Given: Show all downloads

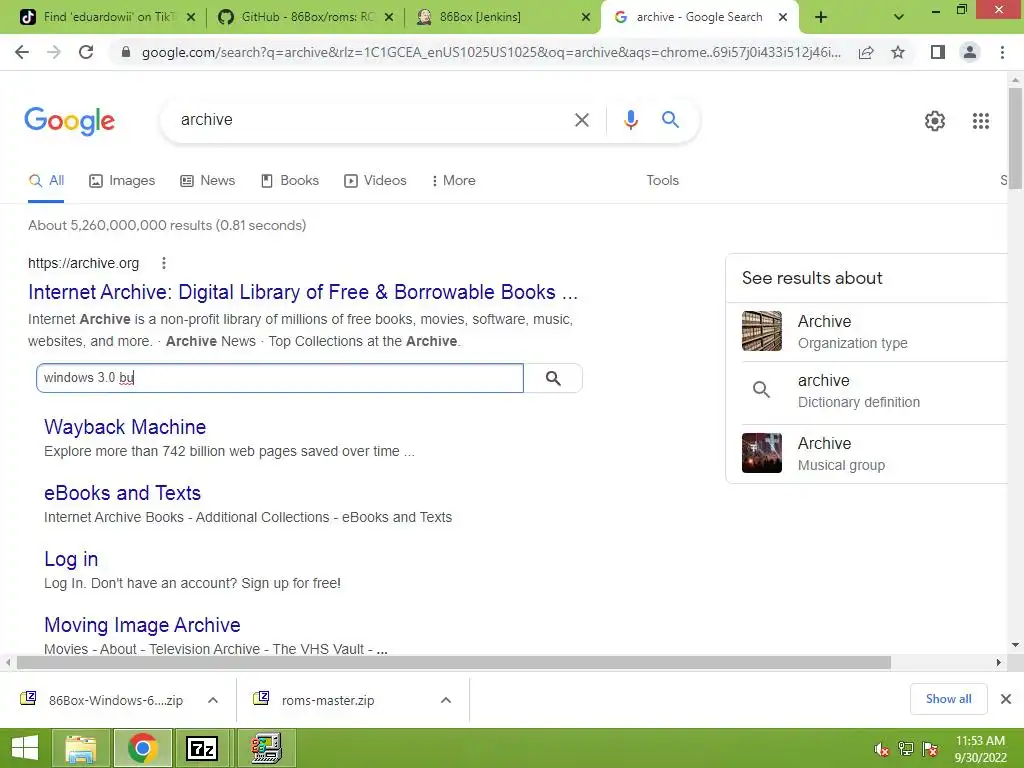Looking at the screenshot, I should point(948,699).
